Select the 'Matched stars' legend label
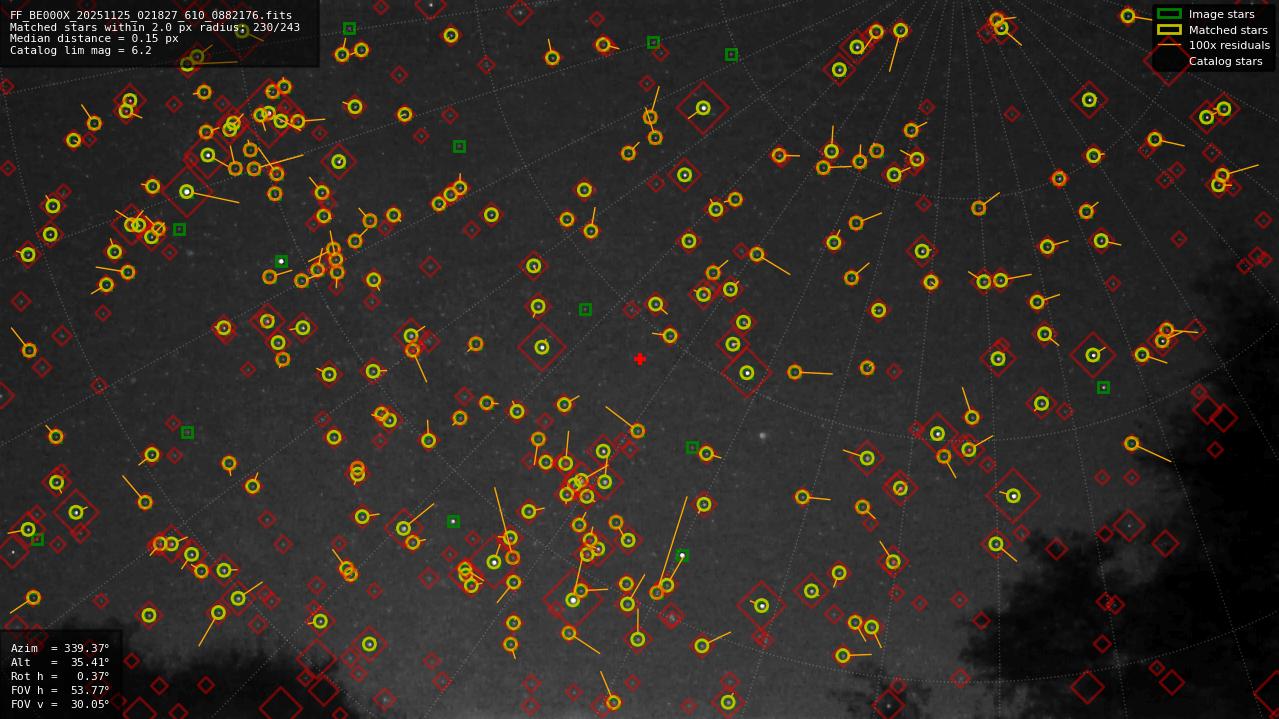Image resolution: width=1279 pixels, height=719 pixels. [1228, 30]
